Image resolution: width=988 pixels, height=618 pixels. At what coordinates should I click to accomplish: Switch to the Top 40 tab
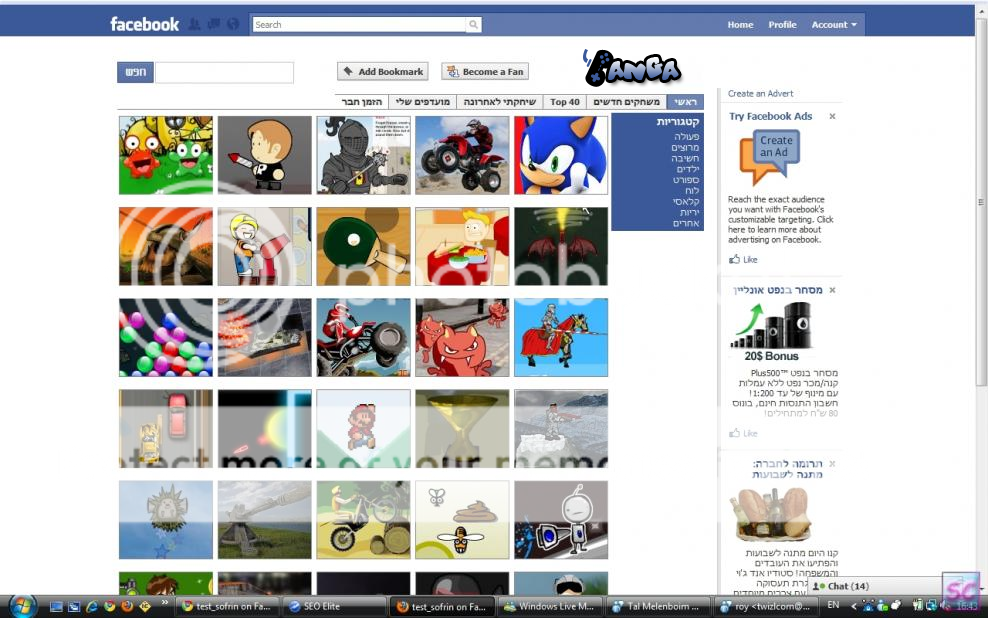[x=565, y=102]
